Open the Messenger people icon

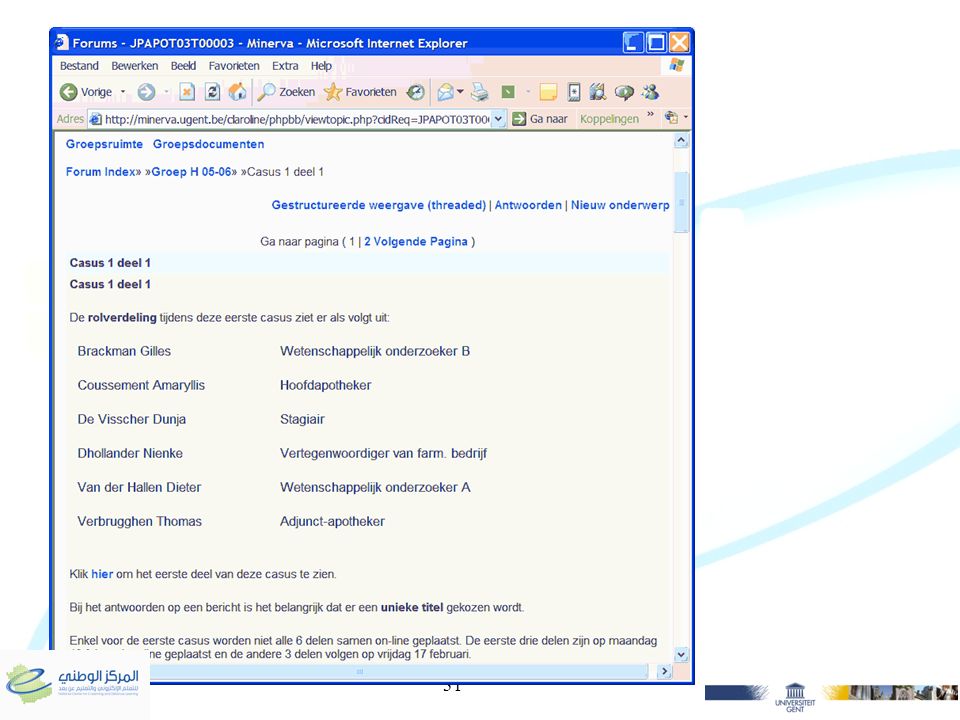pyautogui.click(x=650, y=92)
